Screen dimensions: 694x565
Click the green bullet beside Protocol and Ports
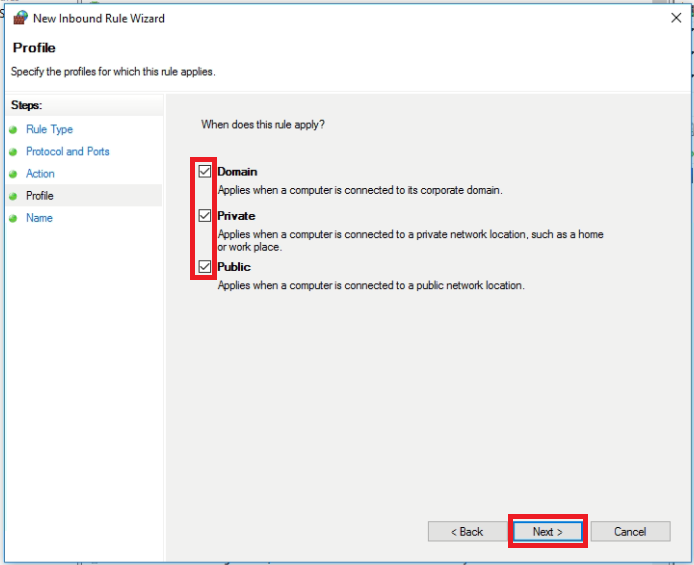coord(14,152)
